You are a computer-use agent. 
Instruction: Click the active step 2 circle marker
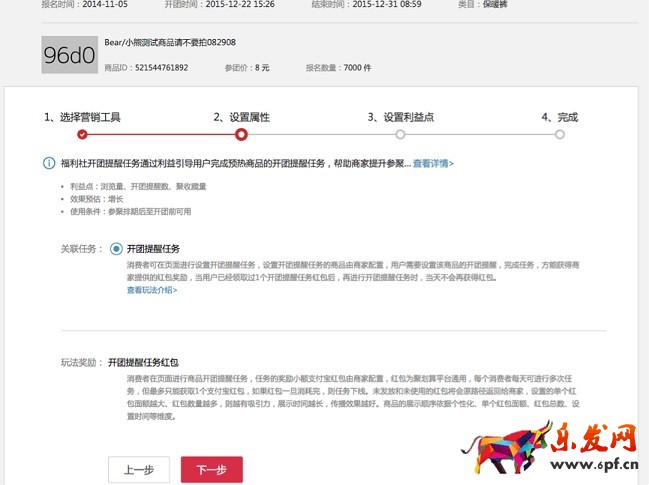tap(241, 134)
